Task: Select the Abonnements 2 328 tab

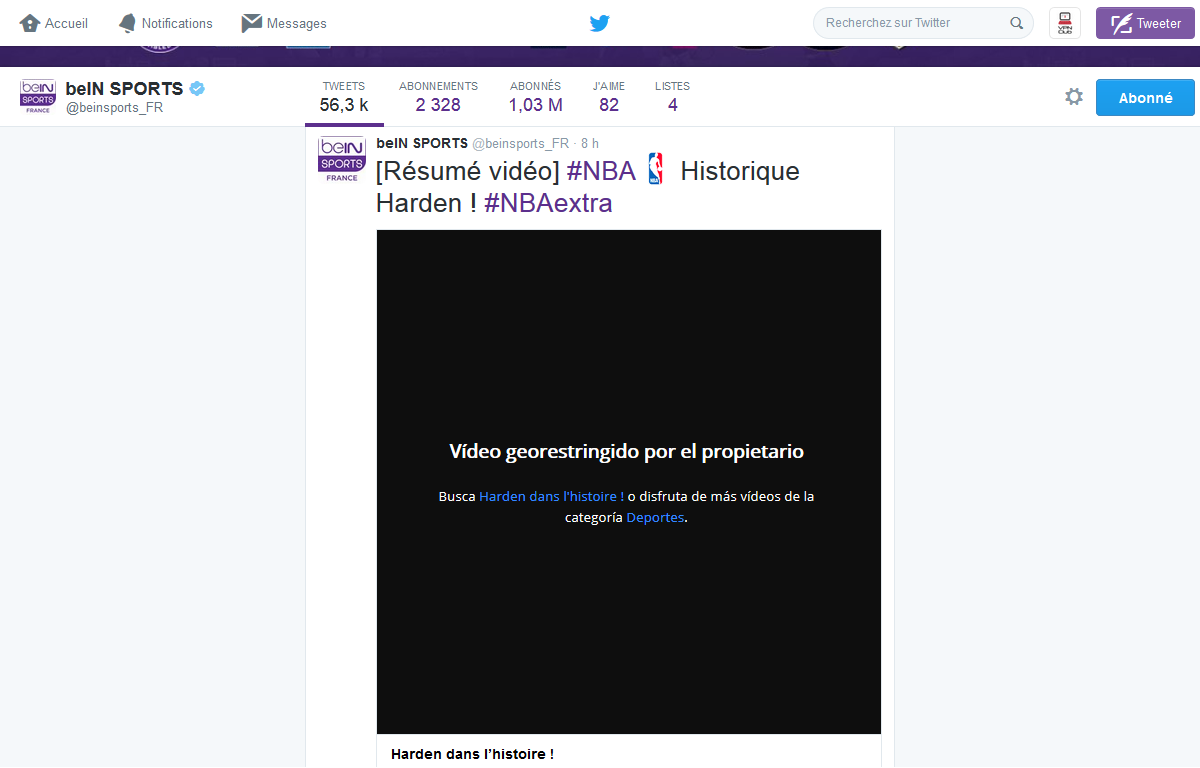Action: coord(438,97)
